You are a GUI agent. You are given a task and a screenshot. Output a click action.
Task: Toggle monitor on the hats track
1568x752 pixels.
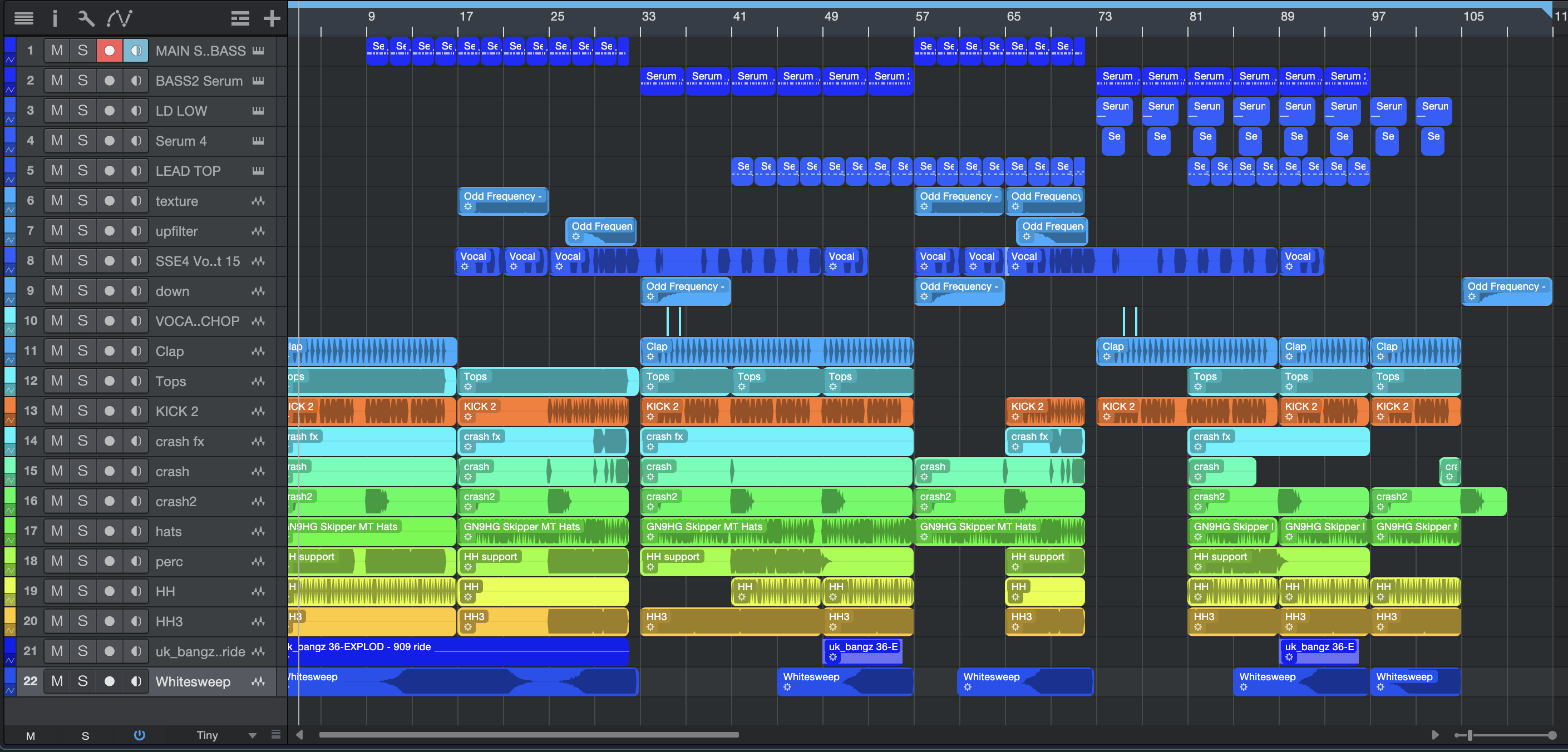click(x=136, y=531)
